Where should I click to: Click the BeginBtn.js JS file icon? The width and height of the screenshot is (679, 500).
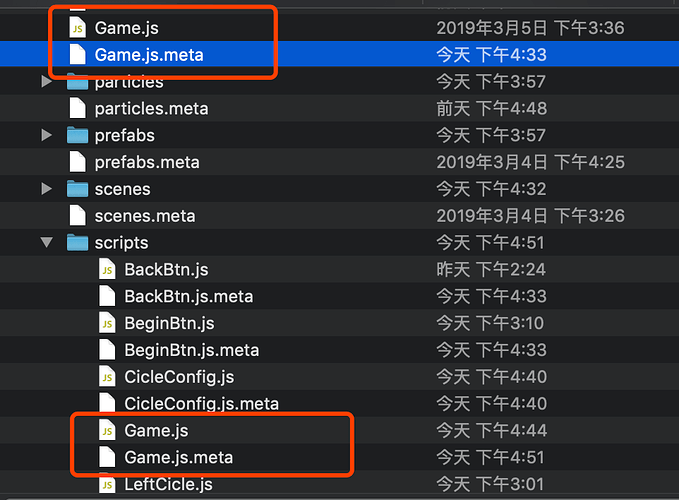[x=107, y=323]
